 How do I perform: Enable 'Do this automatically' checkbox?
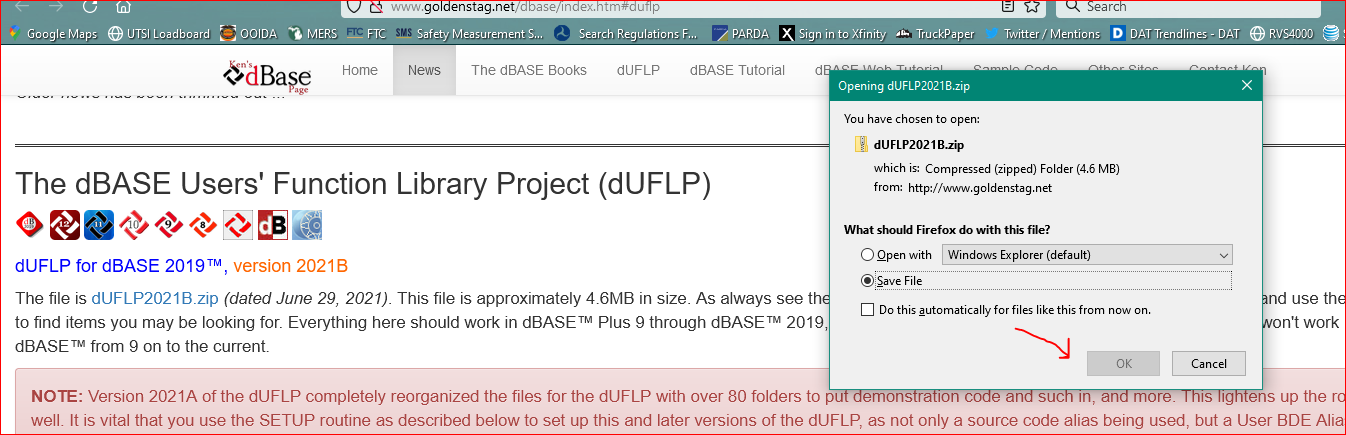[868, 310]
